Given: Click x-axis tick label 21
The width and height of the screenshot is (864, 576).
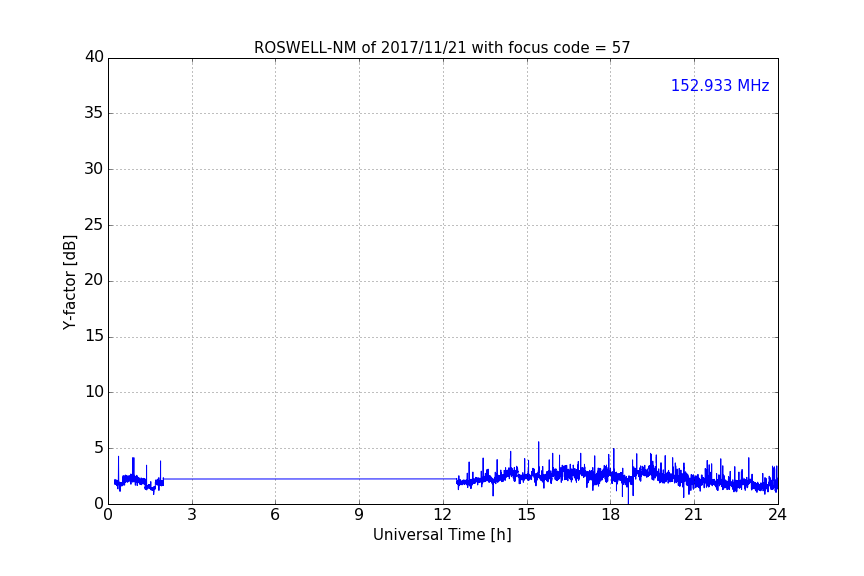Looking at the screenshot, I should coord(694,515).
